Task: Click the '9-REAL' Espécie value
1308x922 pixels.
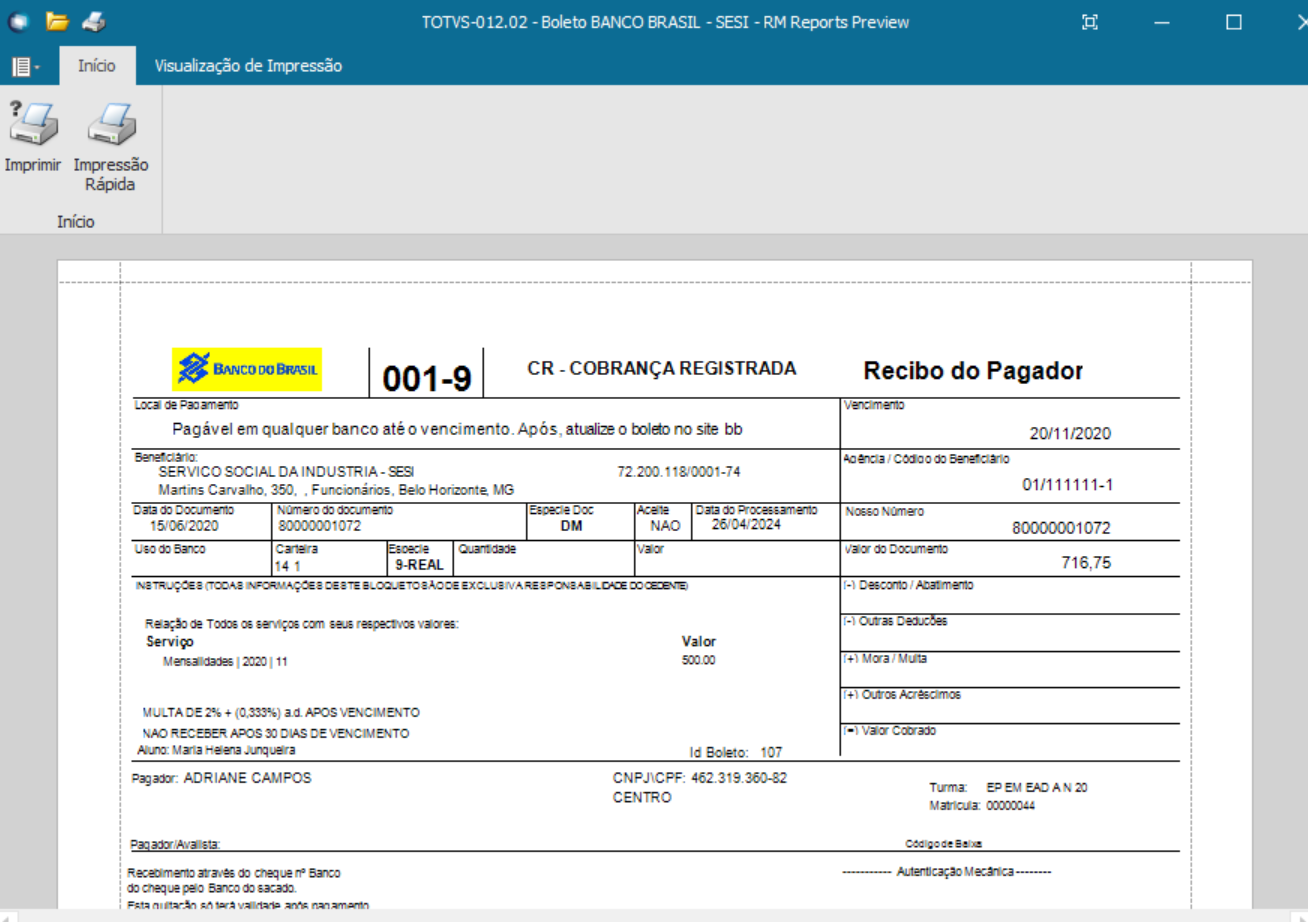Action: click(419, 565)
